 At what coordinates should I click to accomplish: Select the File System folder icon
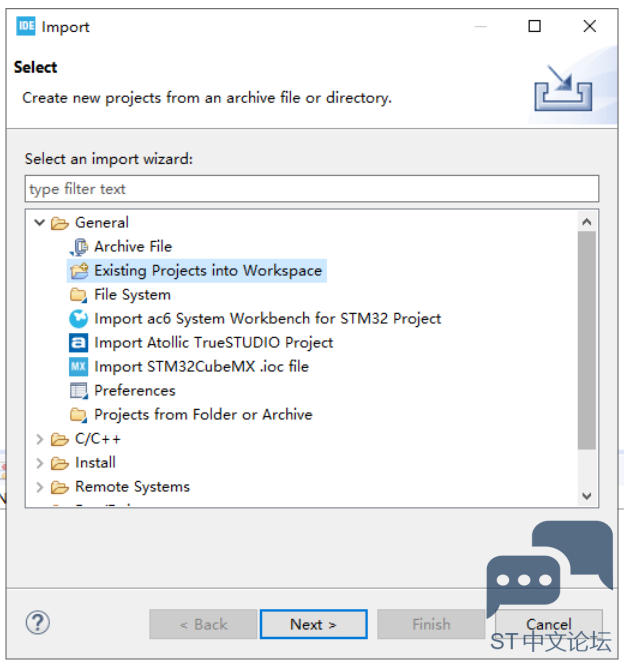tap(78, 295)
